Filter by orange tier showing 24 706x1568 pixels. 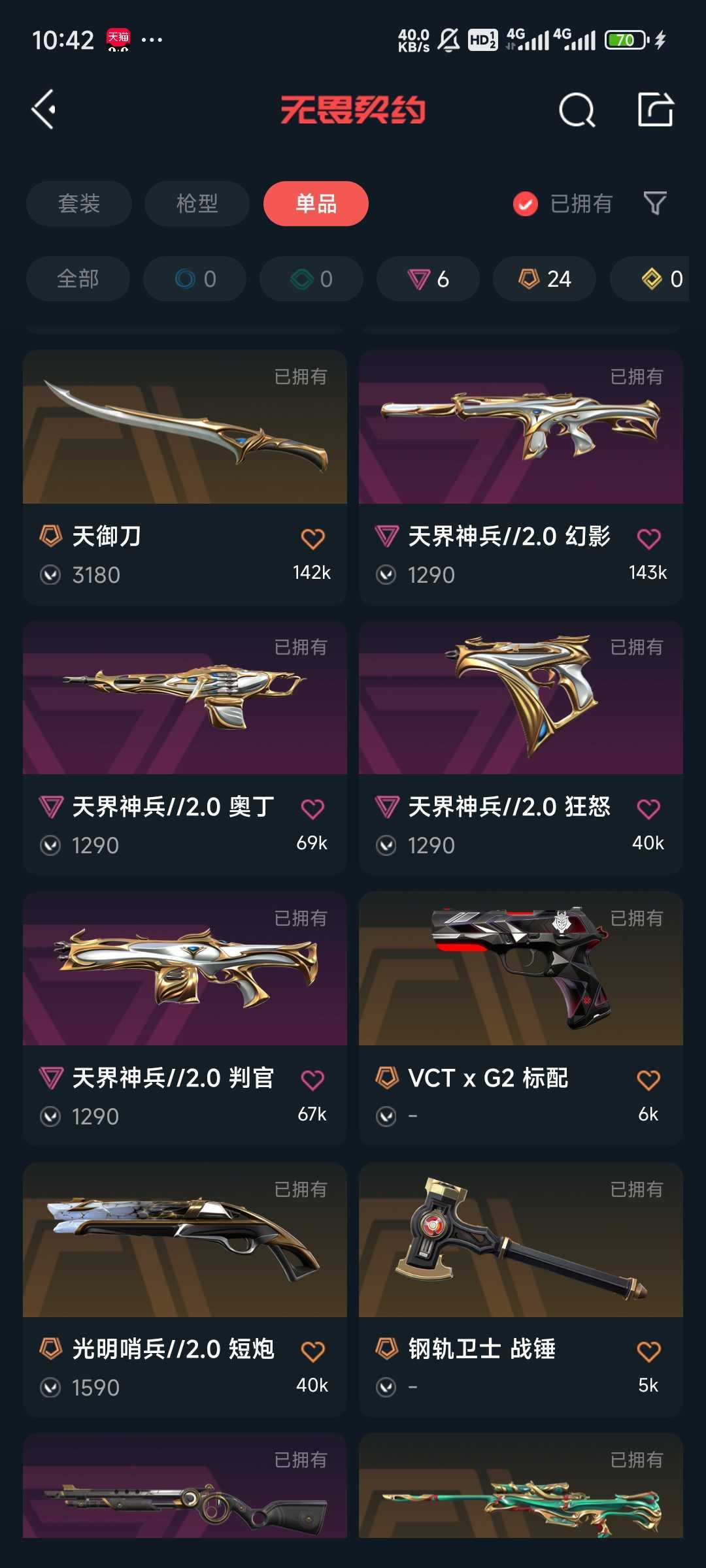(x=545, y=279)
